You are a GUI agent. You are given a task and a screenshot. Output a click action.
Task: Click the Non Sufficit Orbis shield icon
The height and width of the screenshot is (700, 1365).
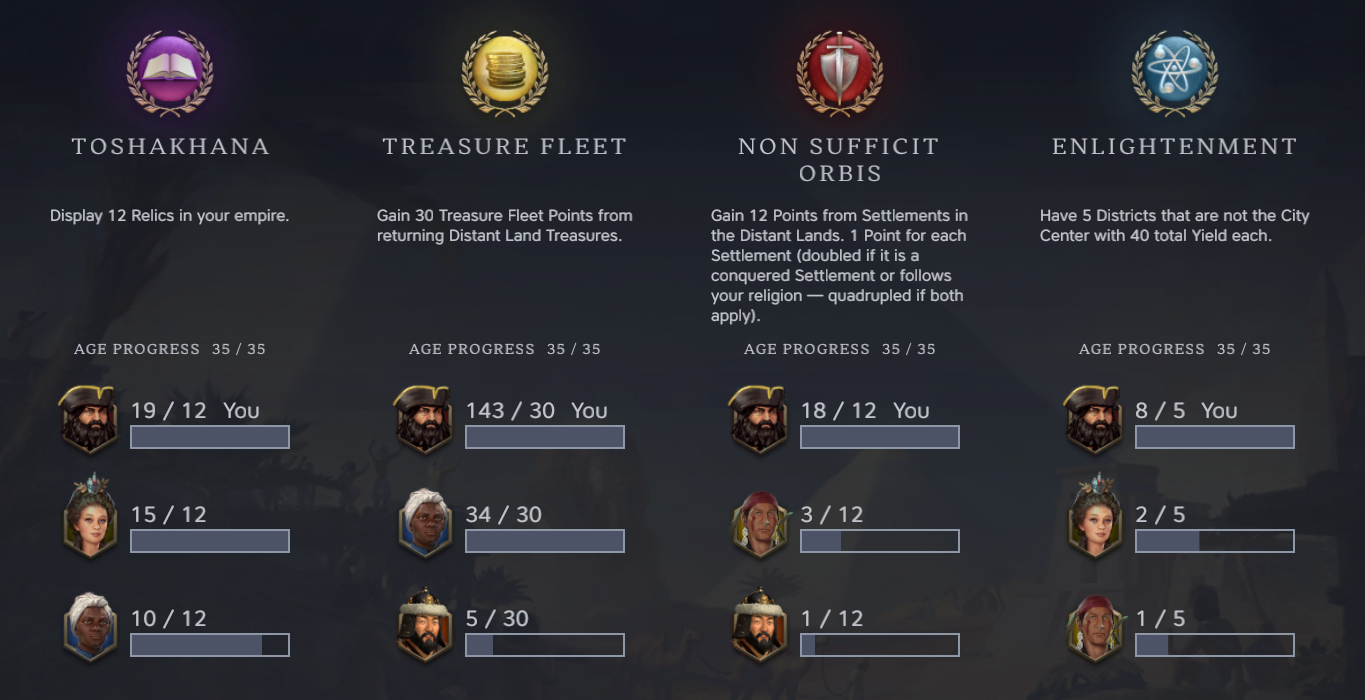tap(840, 71)
